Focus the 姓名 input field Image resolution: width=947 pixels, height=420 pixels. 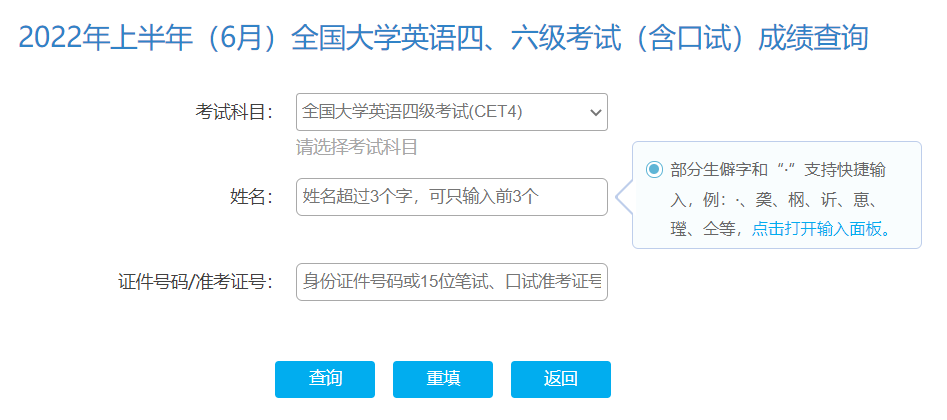[x=451, y=197]
